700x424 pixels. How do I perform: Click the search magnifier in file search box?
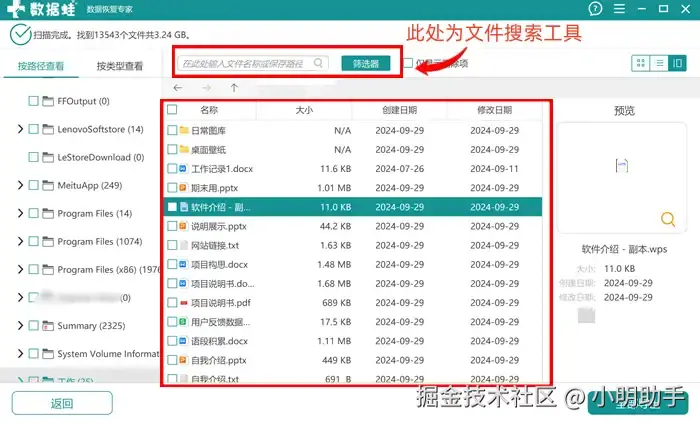318,63
